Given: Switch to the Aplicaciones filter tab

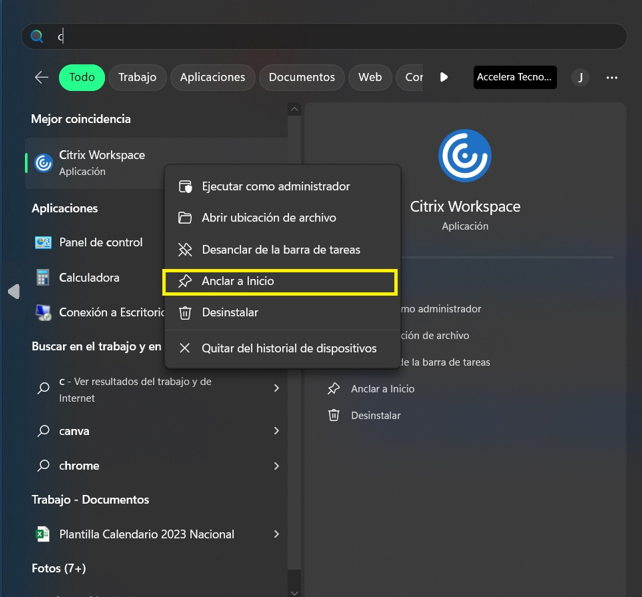Looking at the screenshot, I should tap(212, 77).
